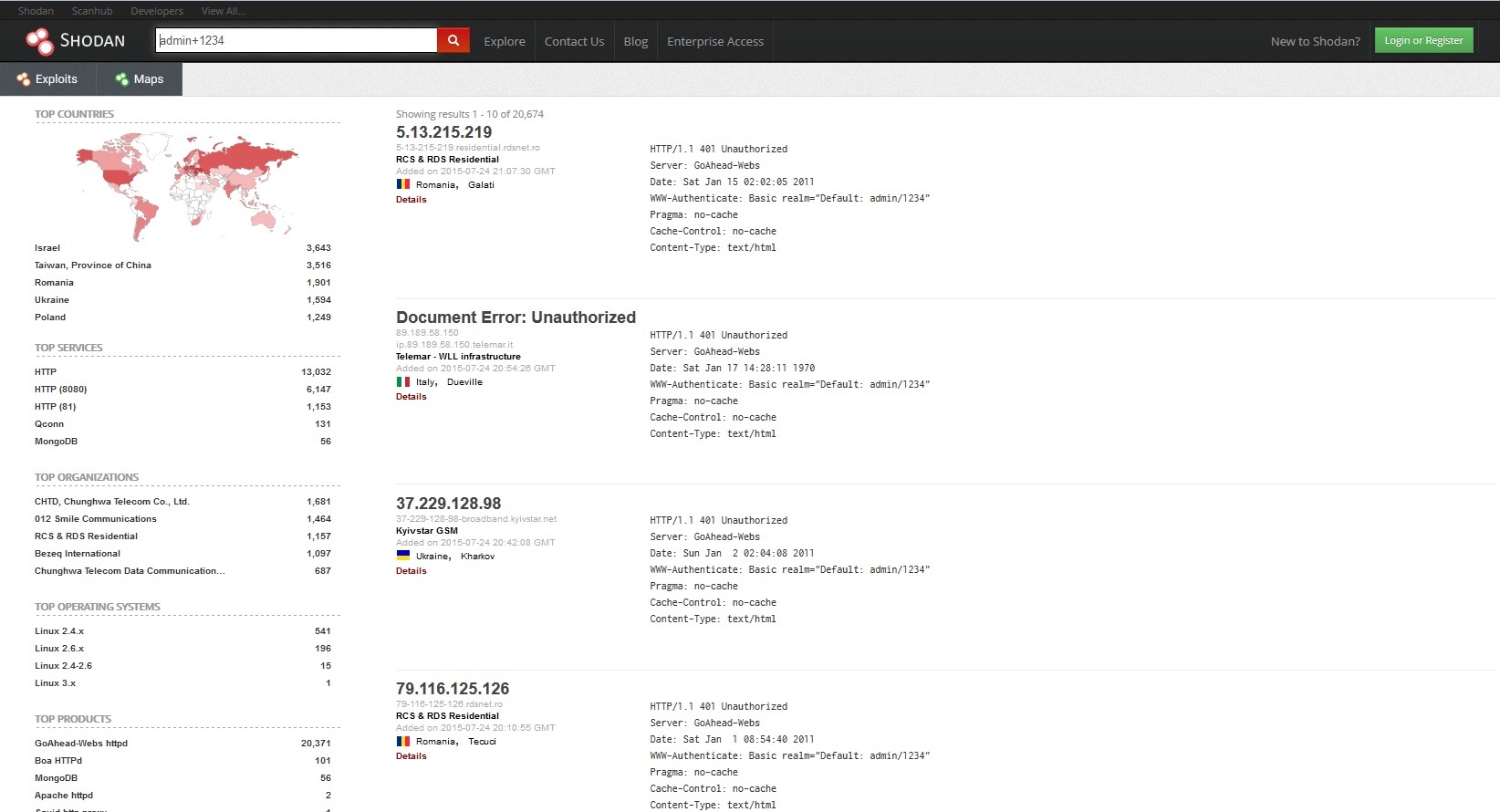Filter by Apache httpd product
Screen dimensions: 1500x812
(x=64, y=796)
